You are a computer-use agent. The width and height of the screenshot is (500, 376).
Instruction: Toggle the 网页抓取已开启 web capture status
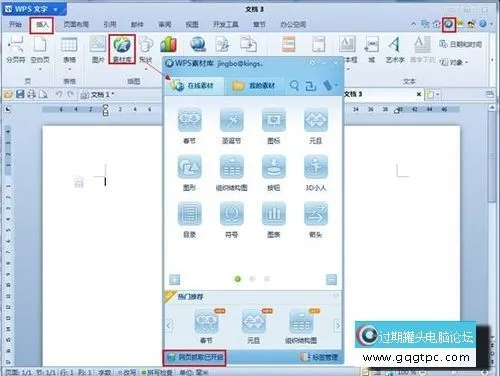(195, 358)
